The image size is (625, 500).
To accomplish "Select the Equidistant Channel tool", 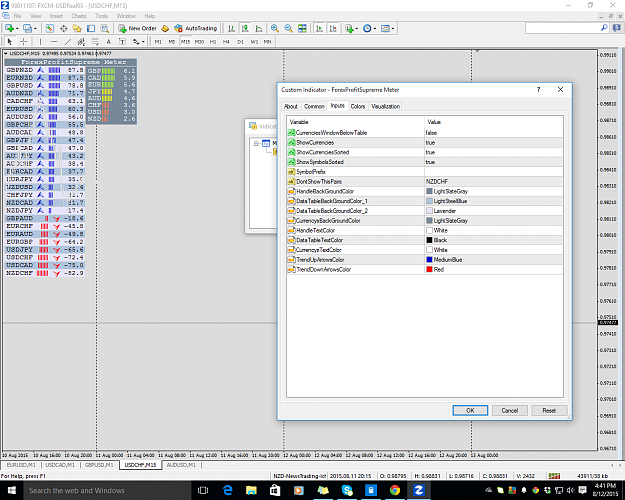I will click(x=81, y=41).
